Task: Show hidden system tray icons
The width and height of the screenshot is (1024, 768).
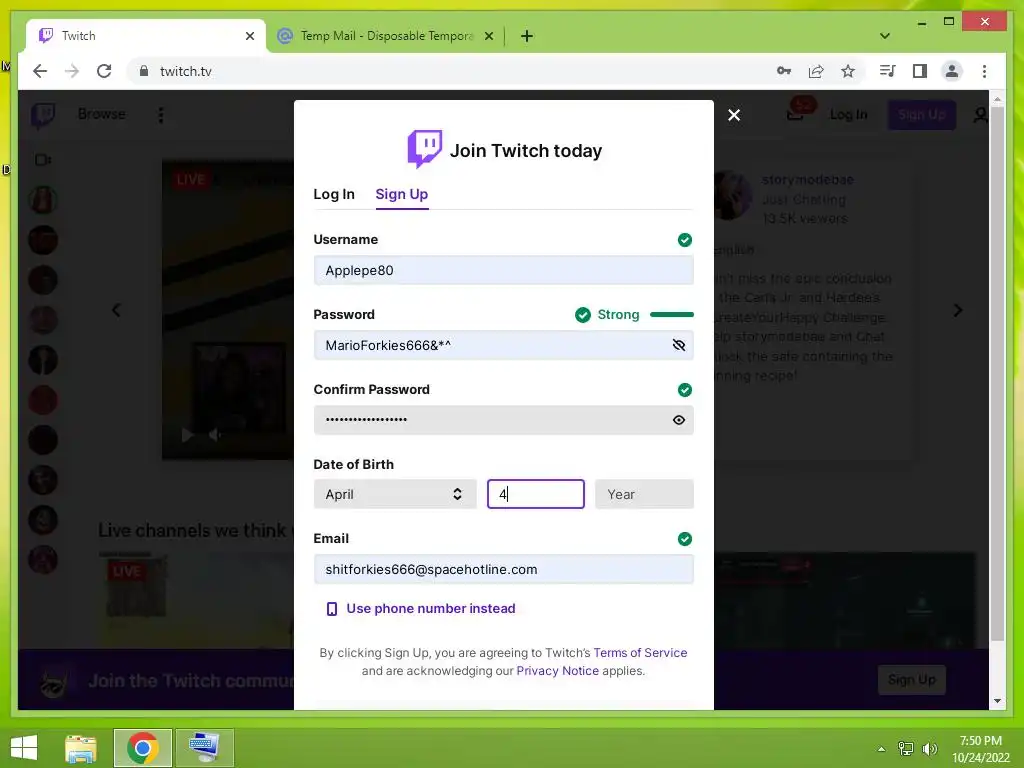Action: point(881,749)
